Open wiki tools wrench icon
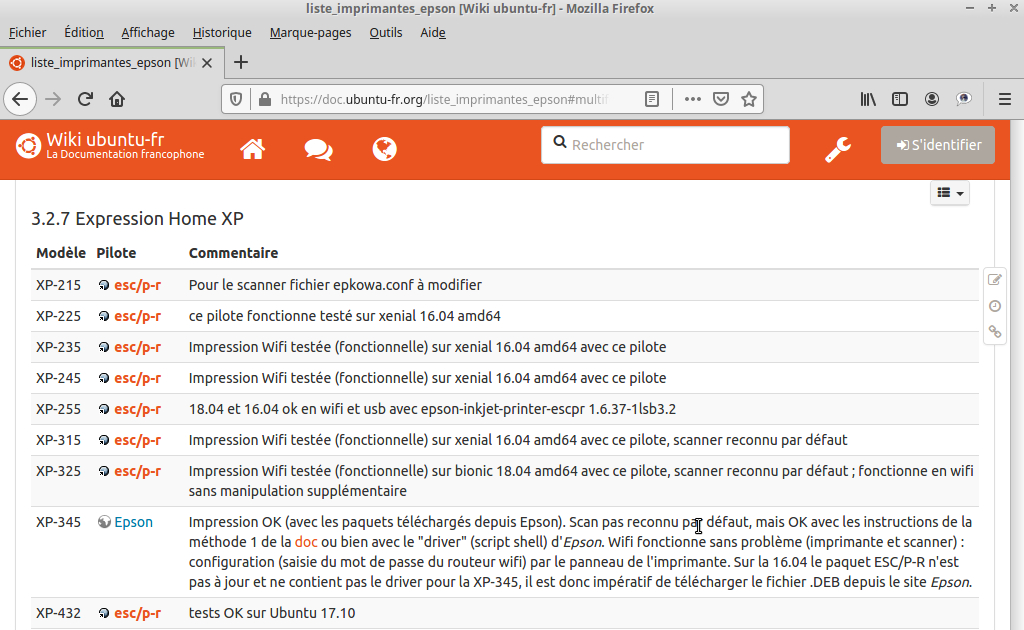Viewport: 1024px width, 630px height. pos(838,150)
